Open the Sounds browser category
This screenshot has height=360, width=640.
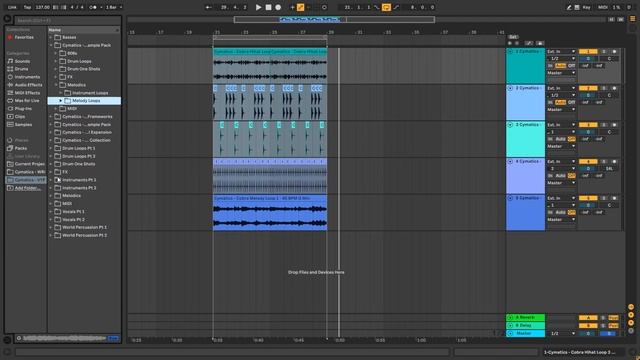point(22,61)
